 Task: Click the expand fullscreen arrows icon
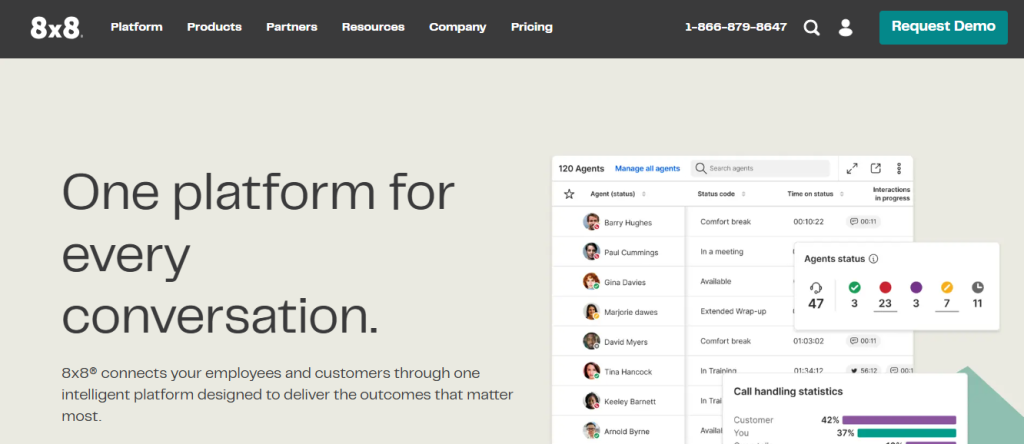coord(852,169)
